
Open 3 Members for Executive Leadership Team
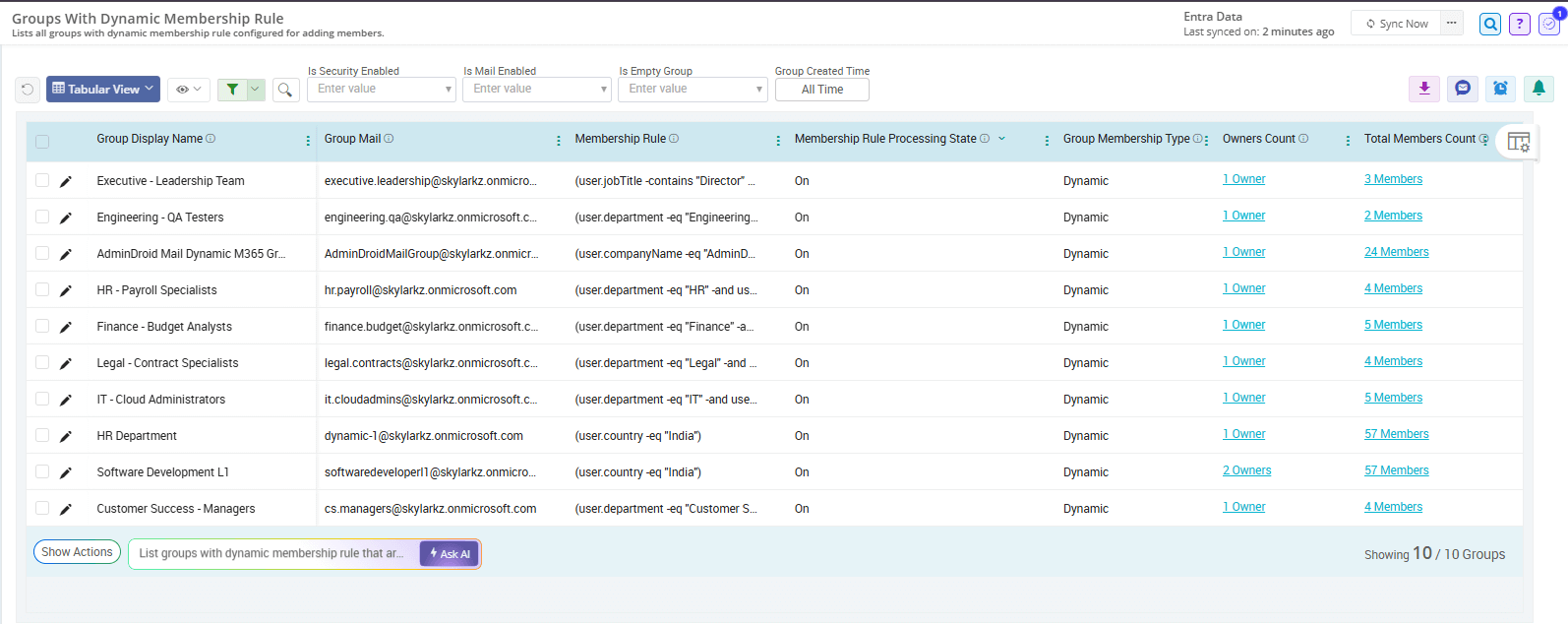point(1393,179)
